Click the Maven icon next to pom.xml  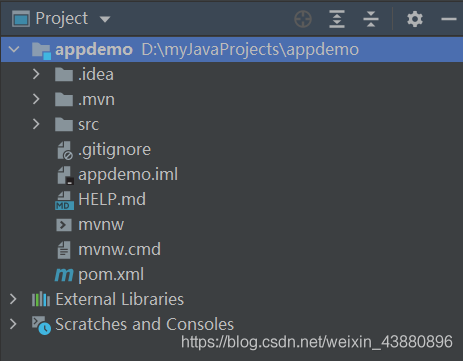tap(64, 275)
